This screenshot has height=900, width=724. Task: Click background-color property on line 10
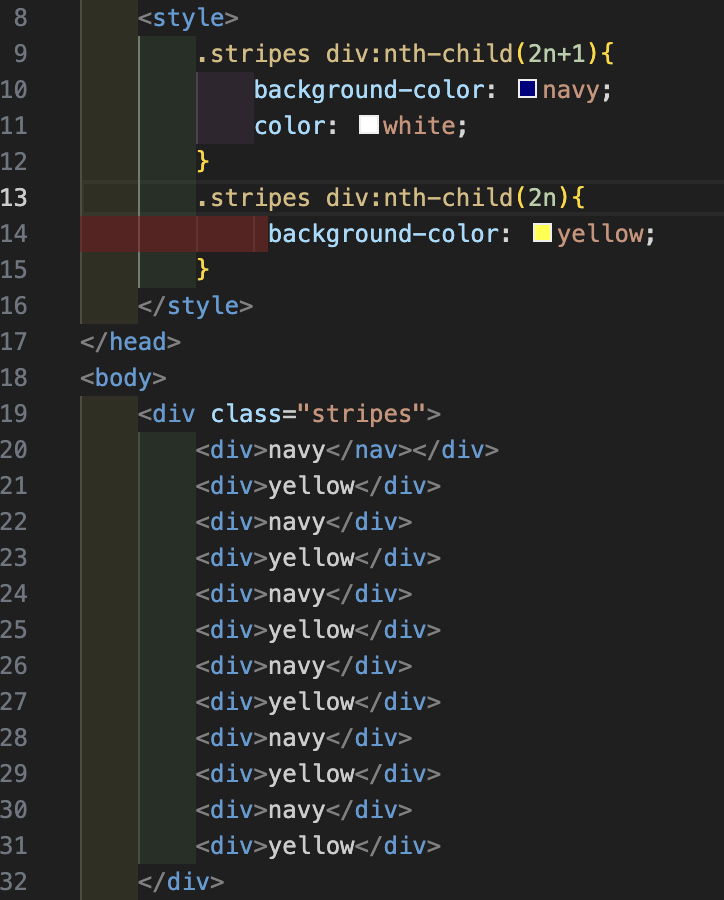coord(375,90)
